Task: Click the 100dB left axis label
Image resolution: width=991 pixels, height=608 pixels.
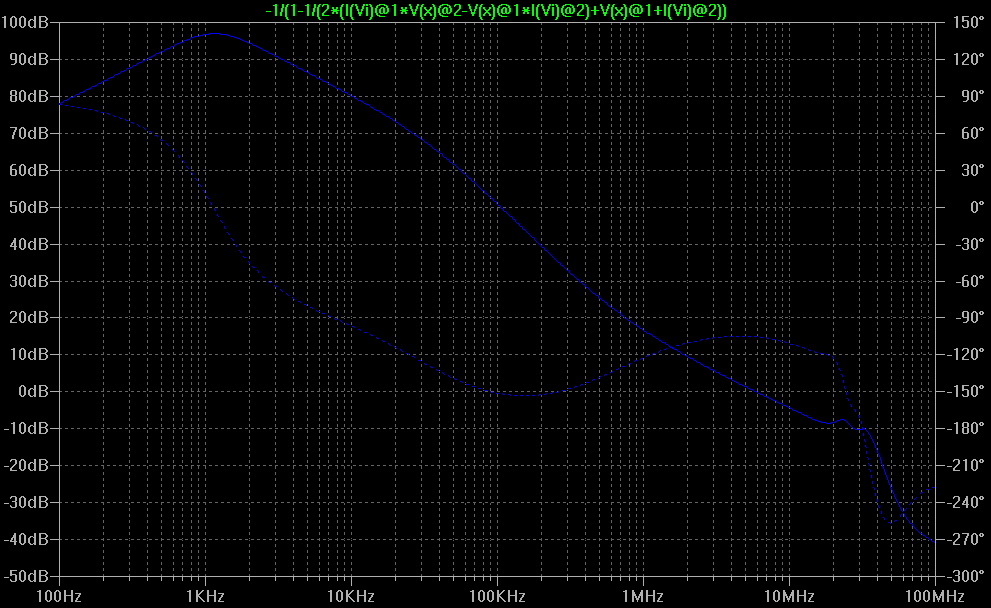Action: 25,23
